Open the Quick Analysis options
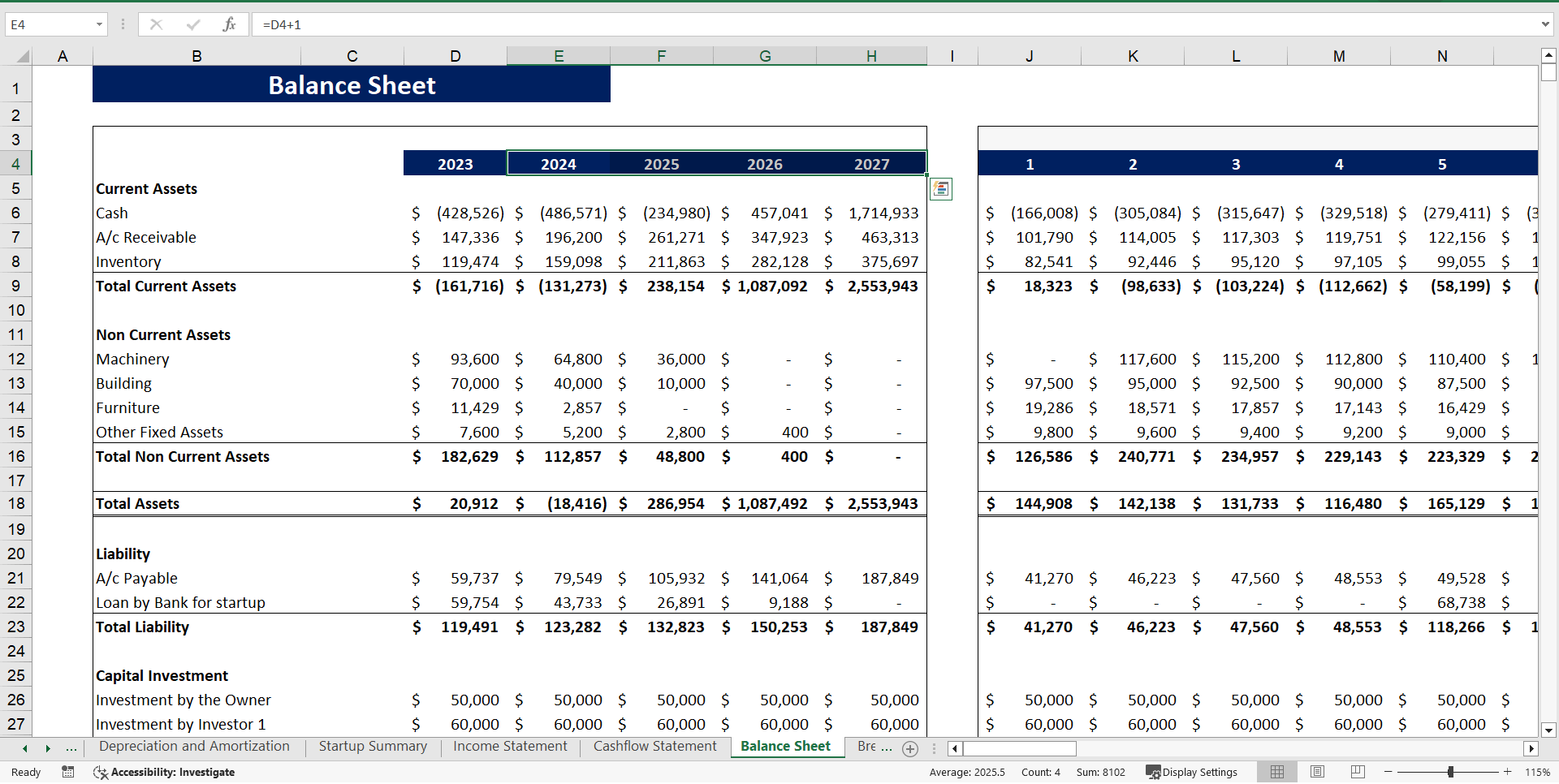The width and height of the screenshot is (1559, 784). pos(942,188)
